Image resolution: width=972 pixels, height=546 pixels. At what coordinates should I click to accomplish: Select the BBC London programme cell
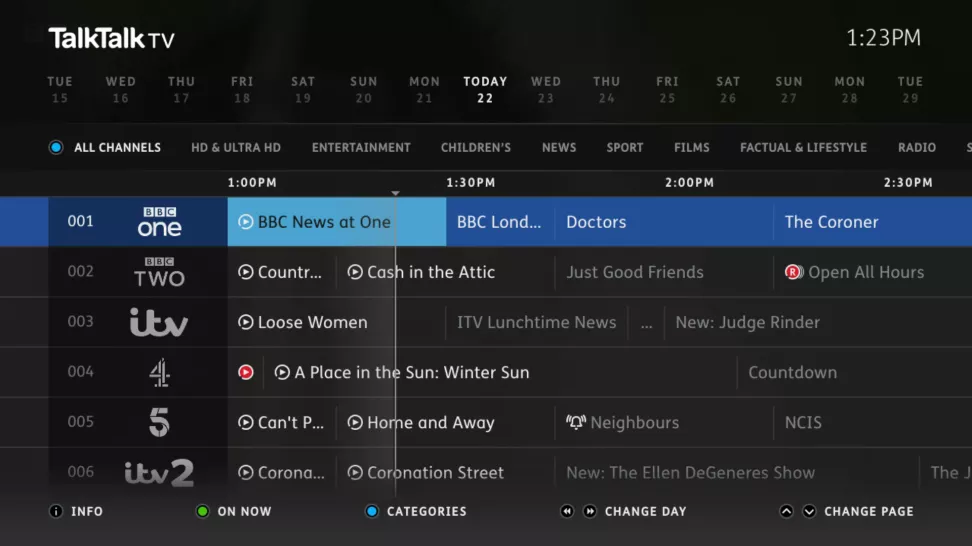click(x=500, y=222)
